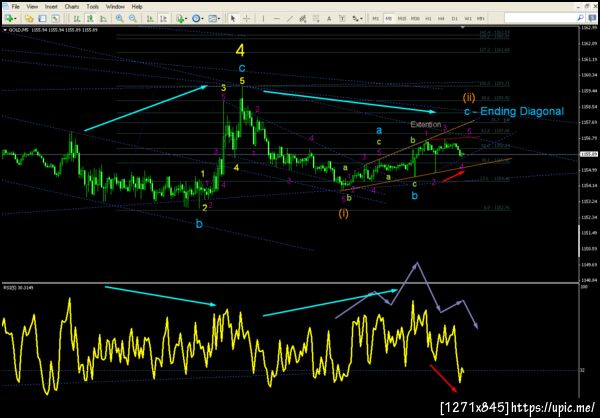The width and height of the screenshot is (600, 418).
Task: Open the Charts menu
Action: pyautogui.click(x=72, y=7)
